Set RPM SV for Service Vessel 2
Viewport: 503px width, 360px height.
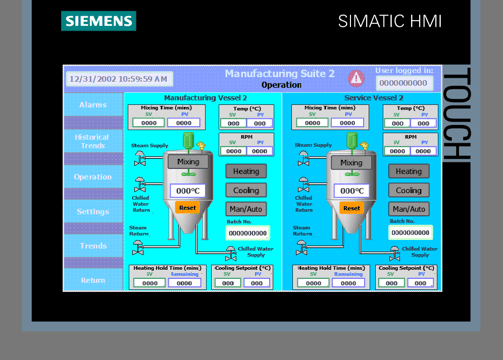point(397,151)
